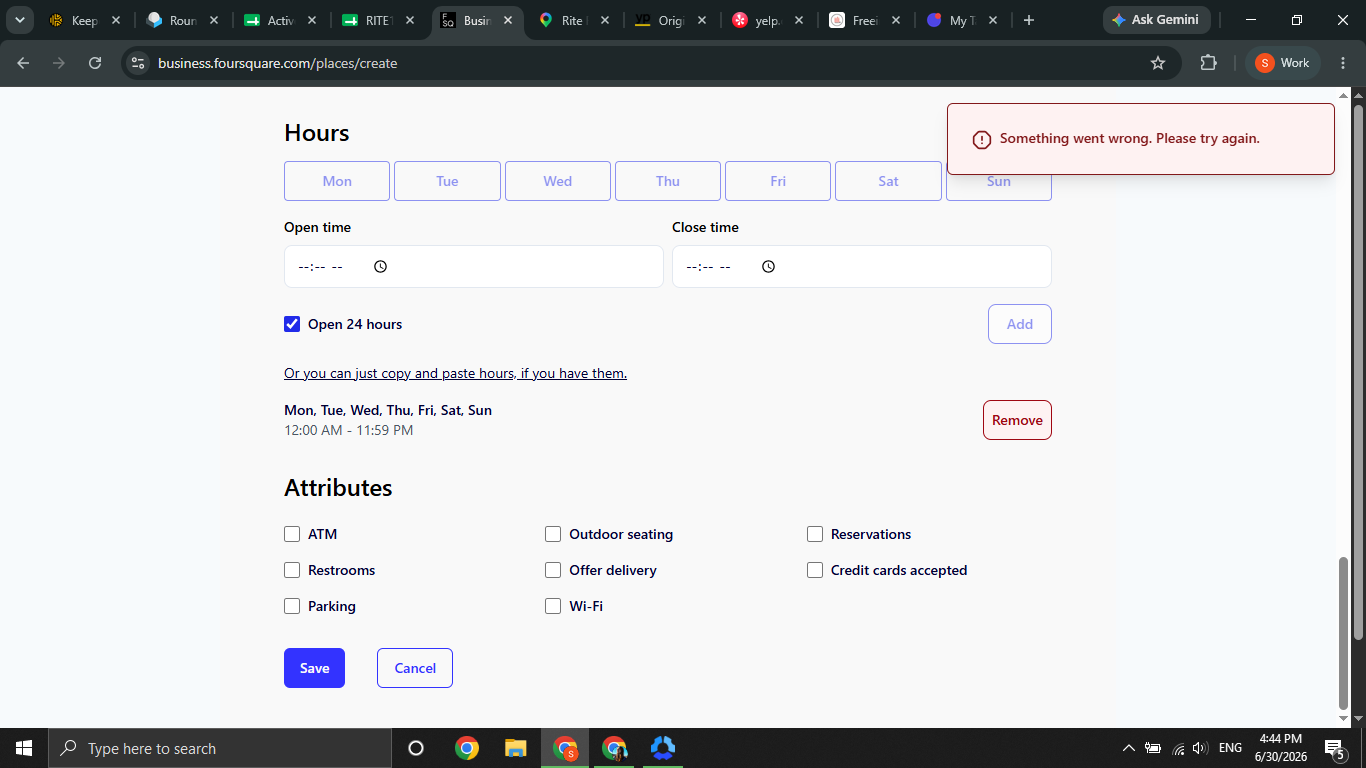Enable the ATM attribute checkbox
This screenshot has height=768, width=1366.
[292, 534]
